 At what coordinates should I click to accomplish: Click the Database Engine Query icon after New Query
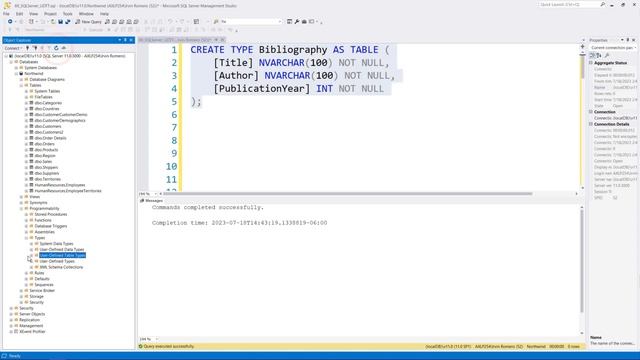107,22
